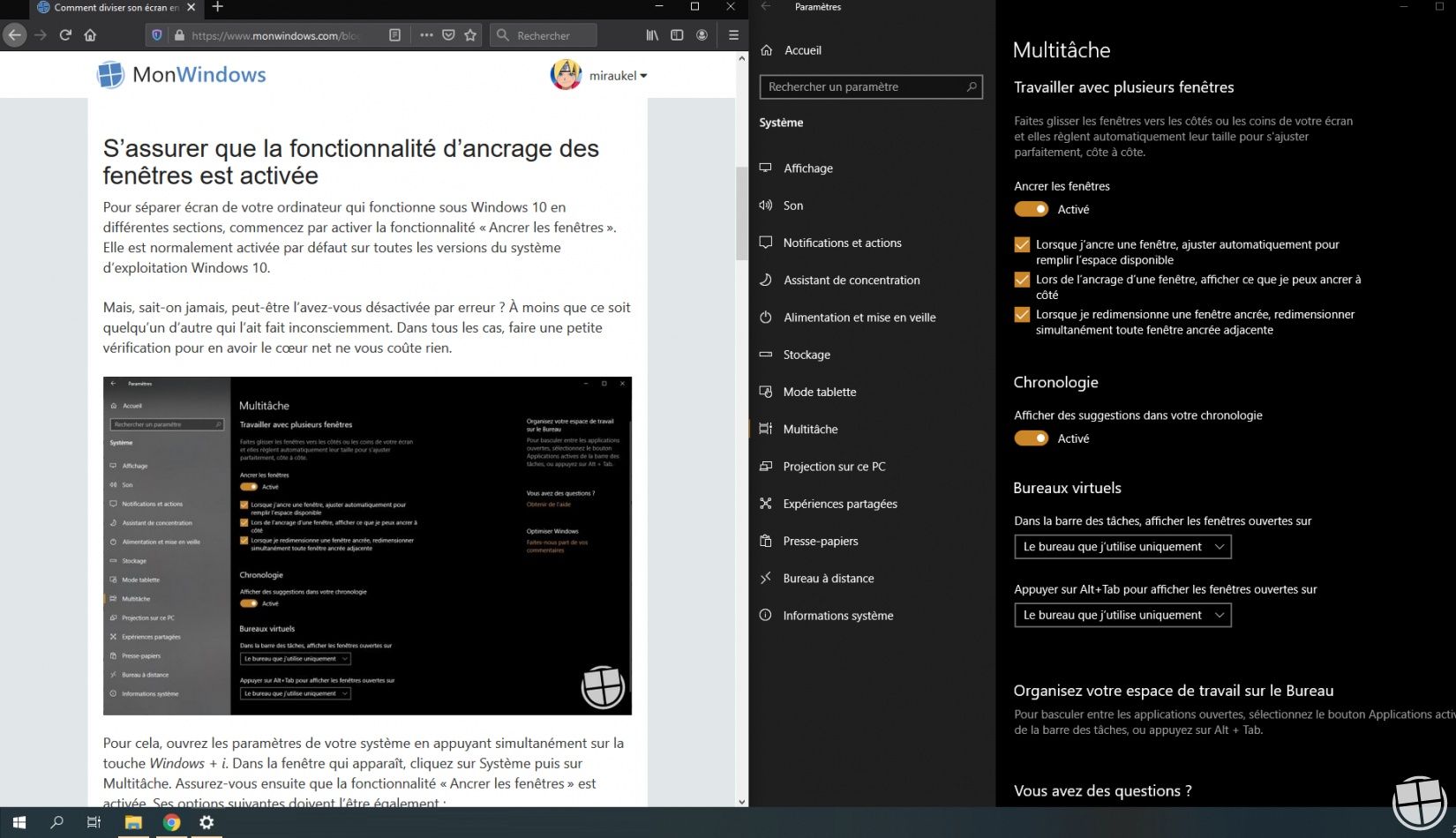Uncheck redimensionner fenêtre ancrée adjacente
The width and height of the screenshot is (1456, 838).
[1022, 315]
